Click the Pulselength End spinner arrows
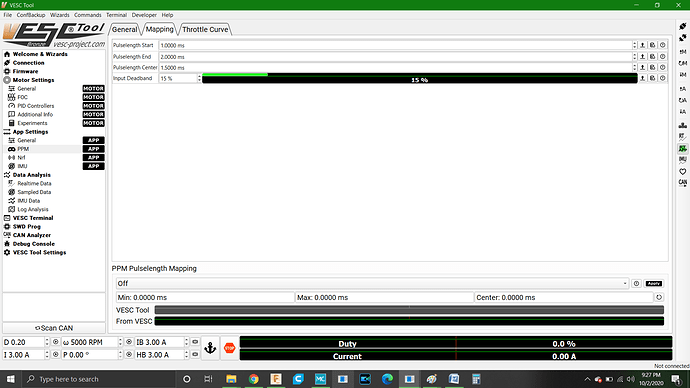 tap(635, 57)
